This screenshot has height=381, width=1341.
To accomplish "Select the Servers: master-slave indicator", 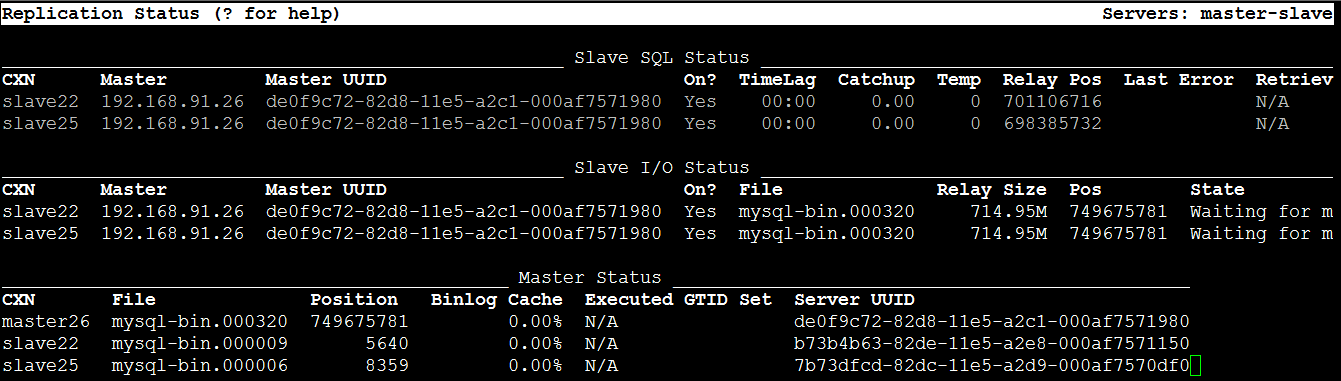I will tap(1217, 14).
